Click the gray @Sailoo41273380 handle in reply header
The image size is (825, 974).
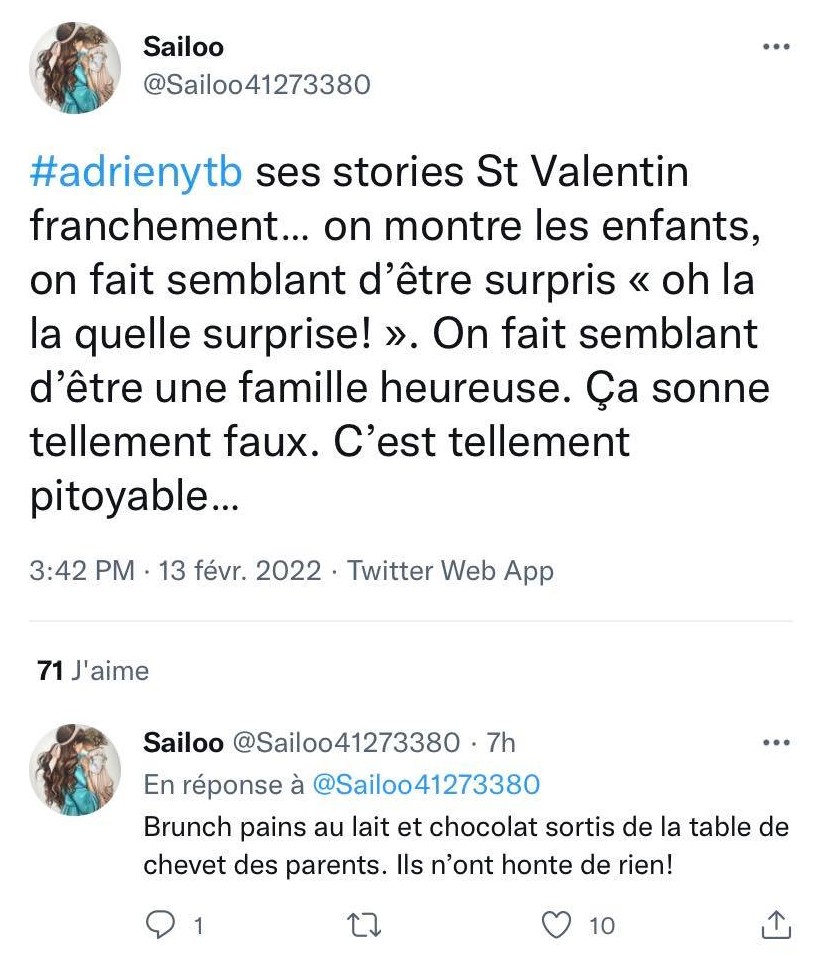pos(347,742)
